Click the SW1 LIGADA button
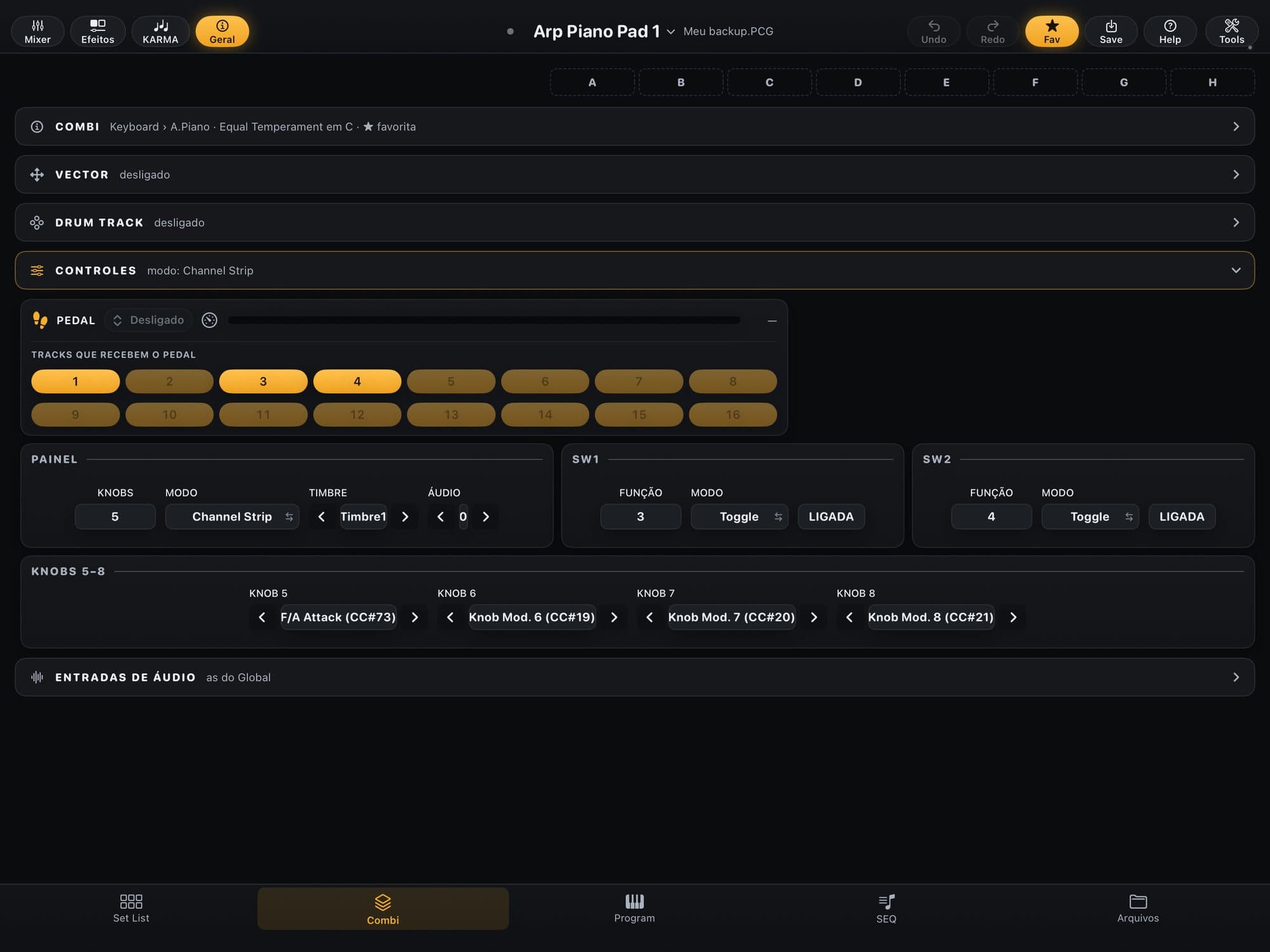This screenshot has height=952, width=1270. (831, 517)
